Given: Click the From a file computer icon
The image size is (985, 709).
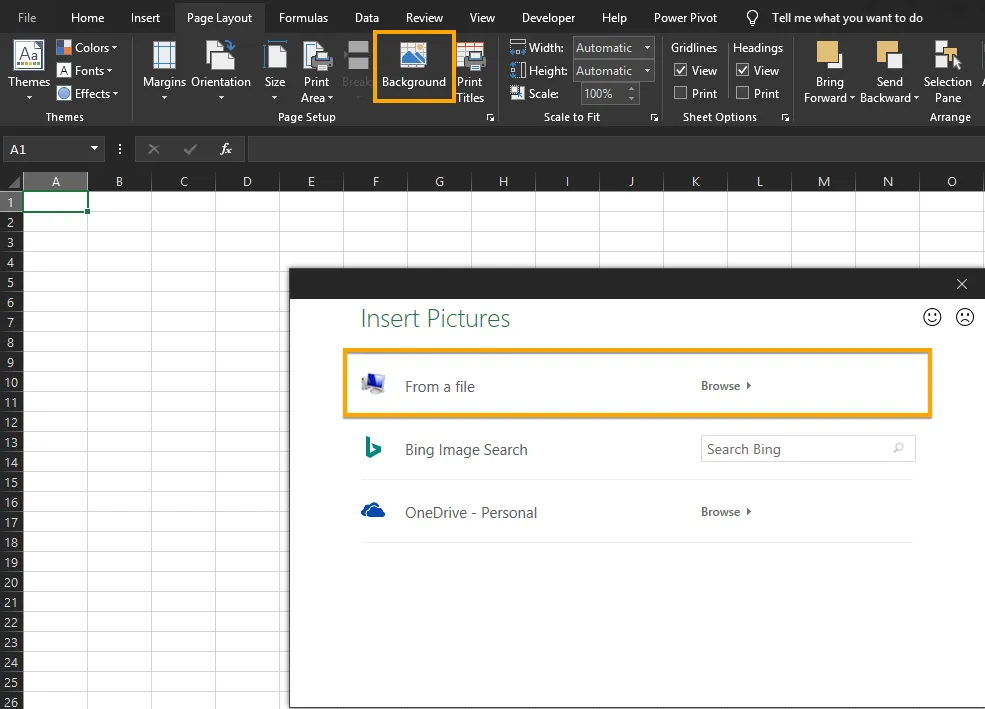Looking at the screenshot, I should (373, 383).
